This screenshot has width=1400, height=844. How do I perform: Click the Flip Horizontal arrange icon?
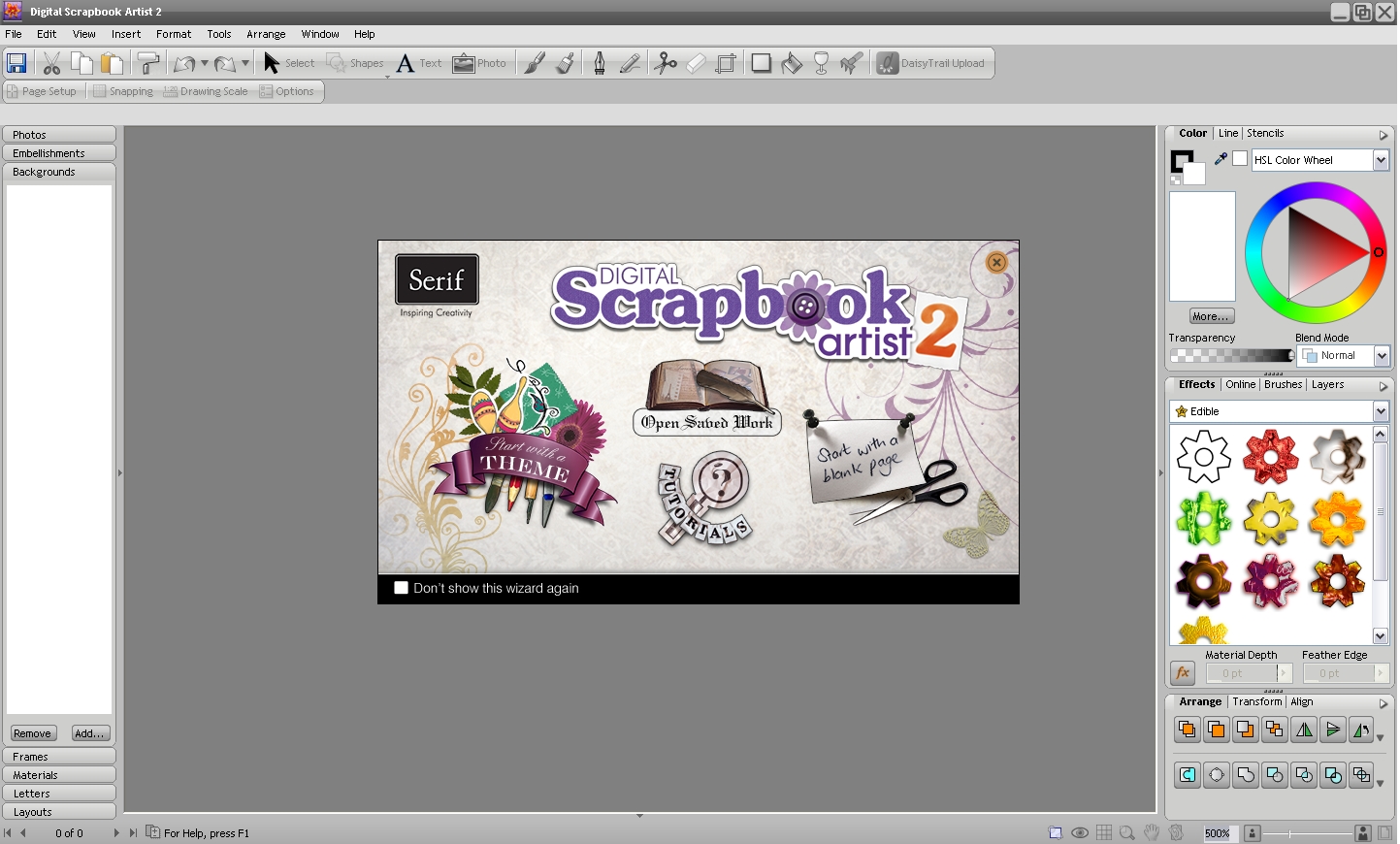1304,730
